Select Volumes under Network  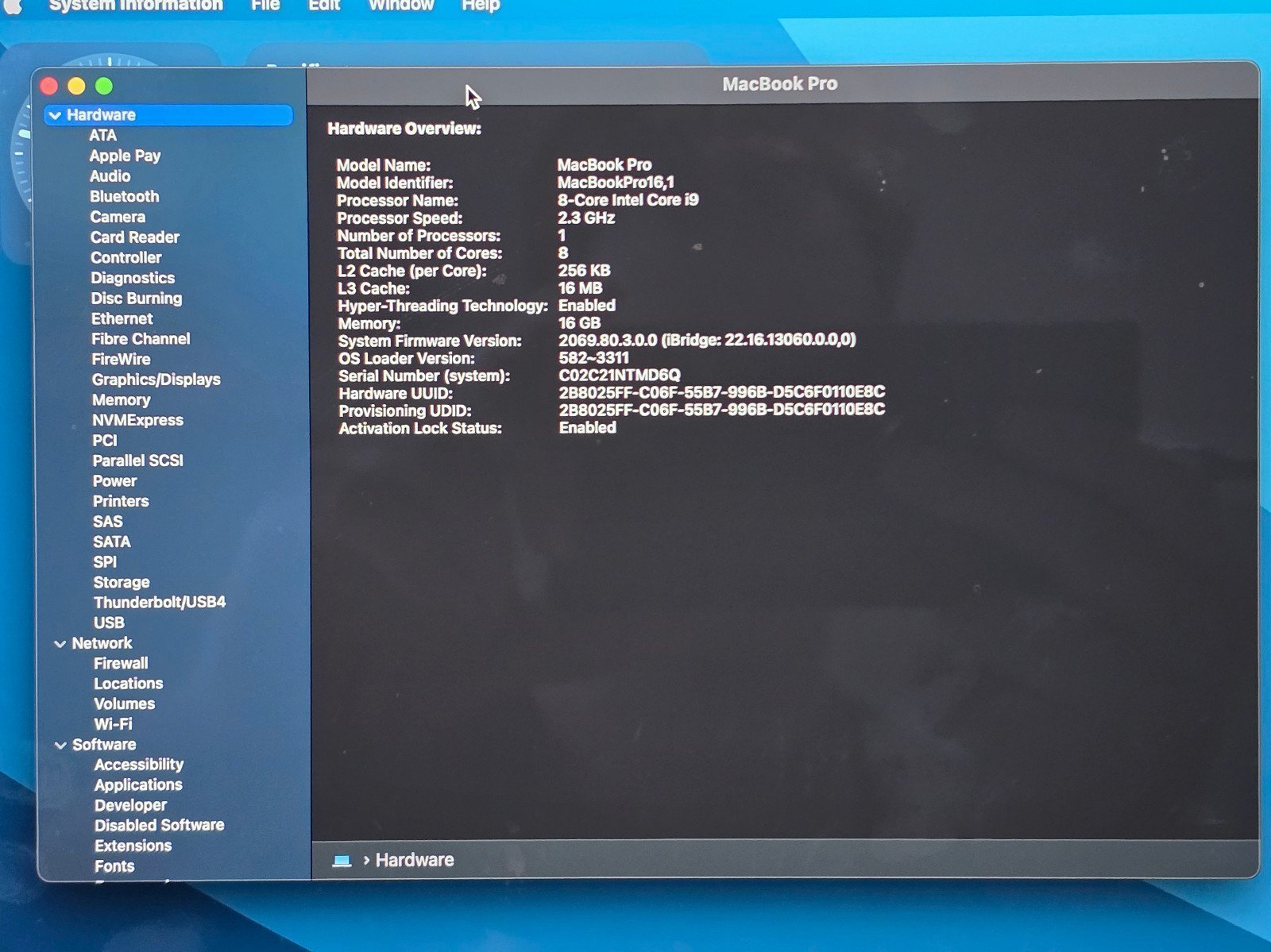[124, 705]
